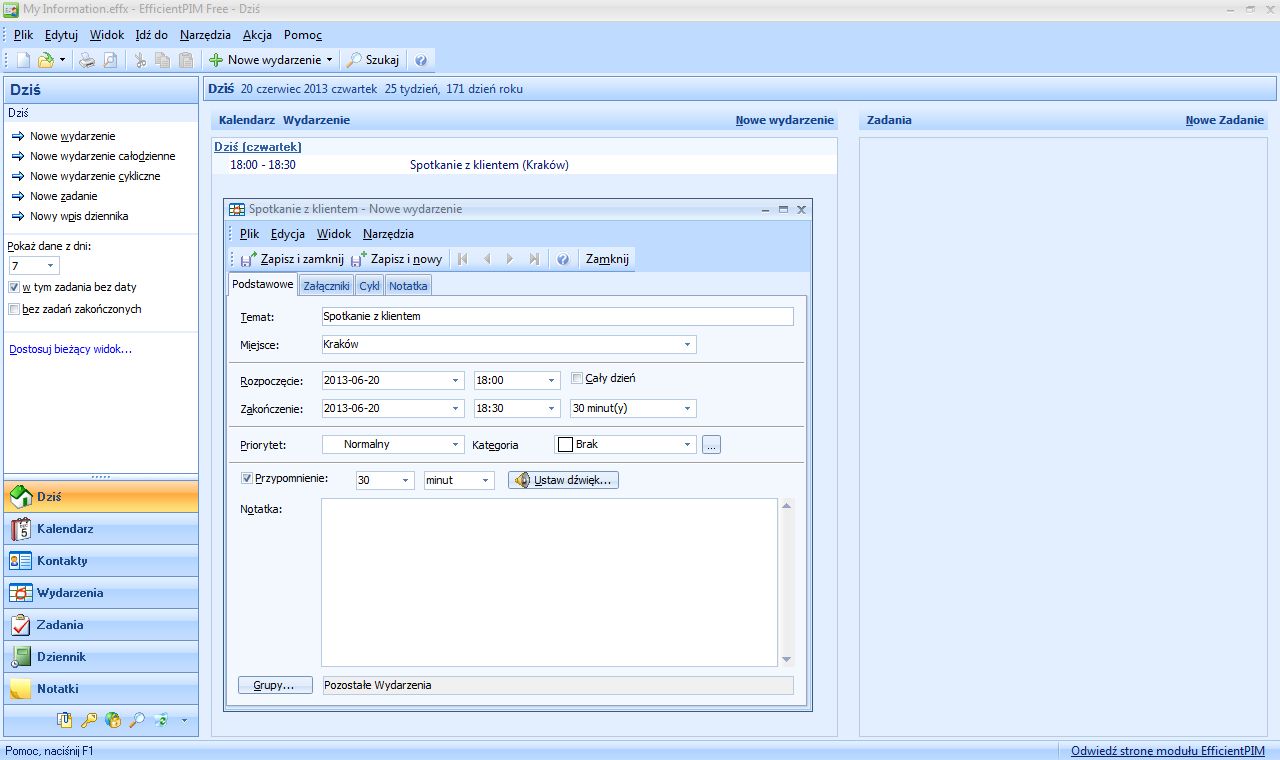Click the print icon on the toolbar

87,59
